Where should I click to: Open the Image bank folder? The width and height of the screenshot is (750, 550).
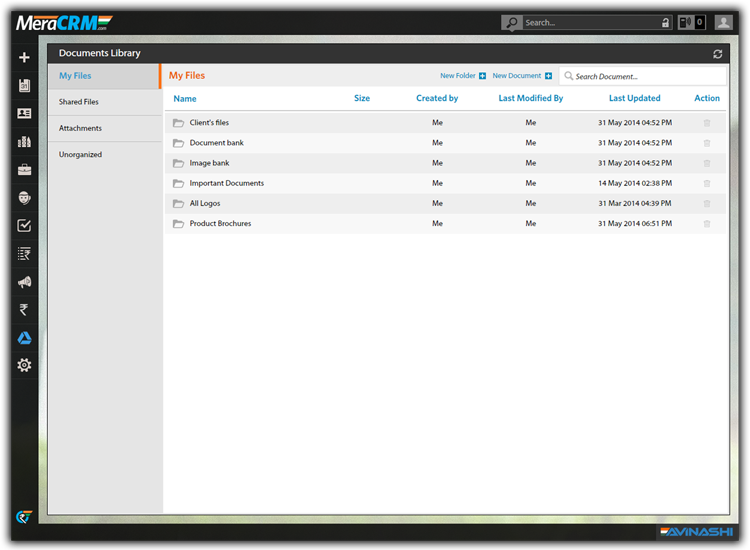click(x=210, y=163)
